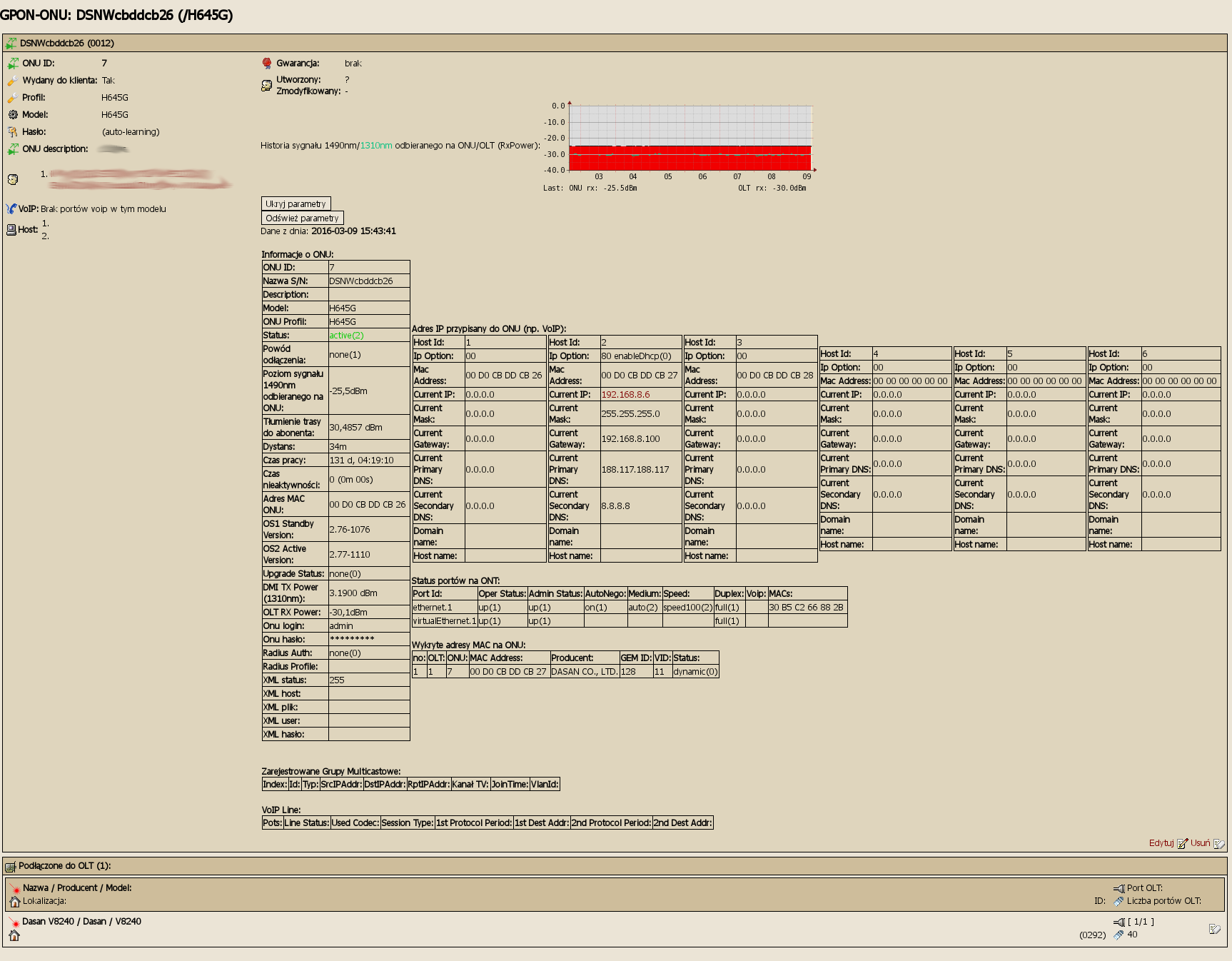1232x961 pixels.
Task: Click OS1 Standby Version value 2.76-1076
Action: click(350, 530)
